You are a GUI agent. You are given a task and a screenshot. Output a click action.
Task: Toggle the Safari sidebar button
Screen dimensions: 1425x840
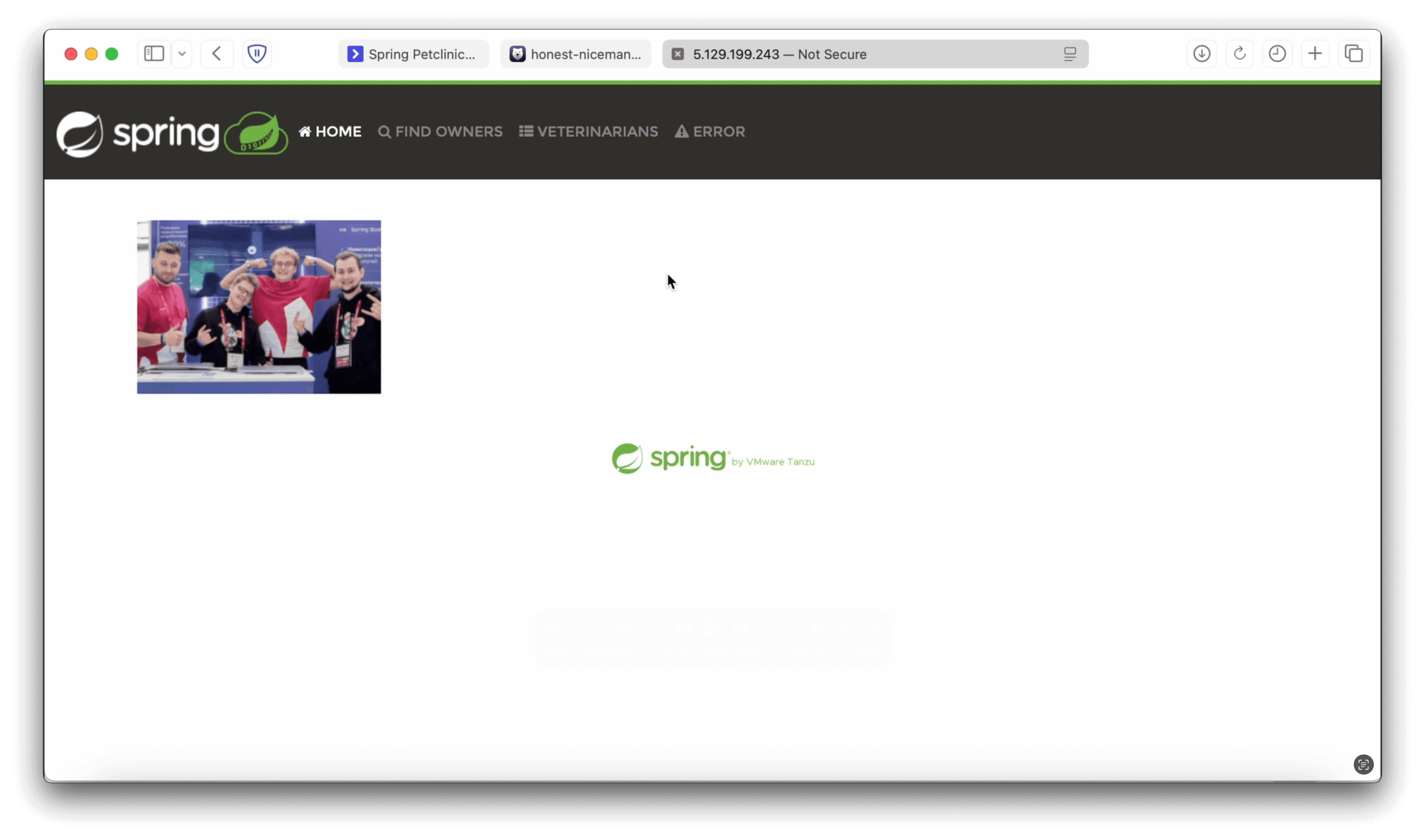(x=154, y=54)
